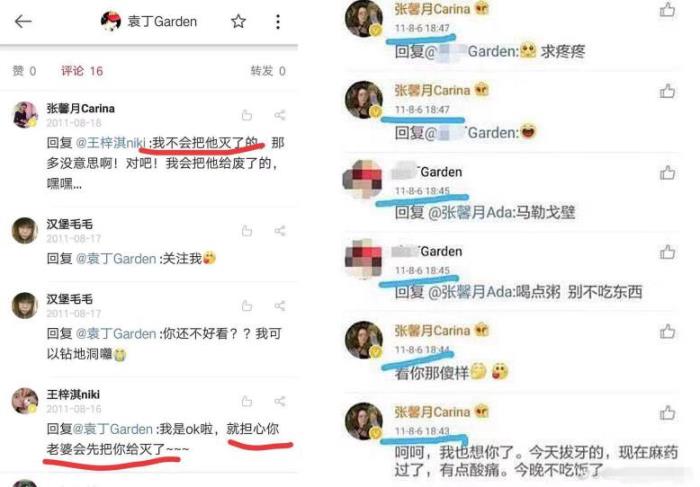Image resolution: width=700 pixels, height=487 pixels.
Task: Go back using the left arrow
Action: tap(23, 21)
